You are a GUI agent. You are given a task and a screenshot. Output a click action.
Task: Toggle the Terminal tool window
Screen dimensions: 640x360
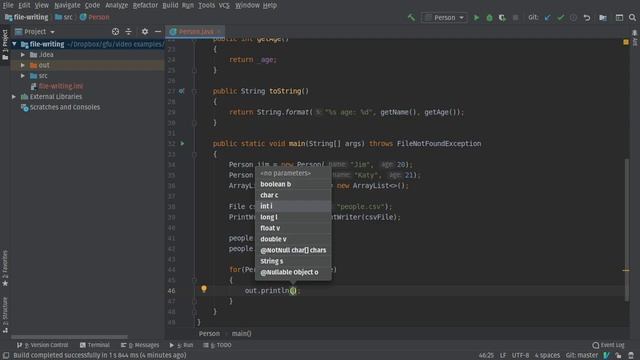[x=95, y=345]
